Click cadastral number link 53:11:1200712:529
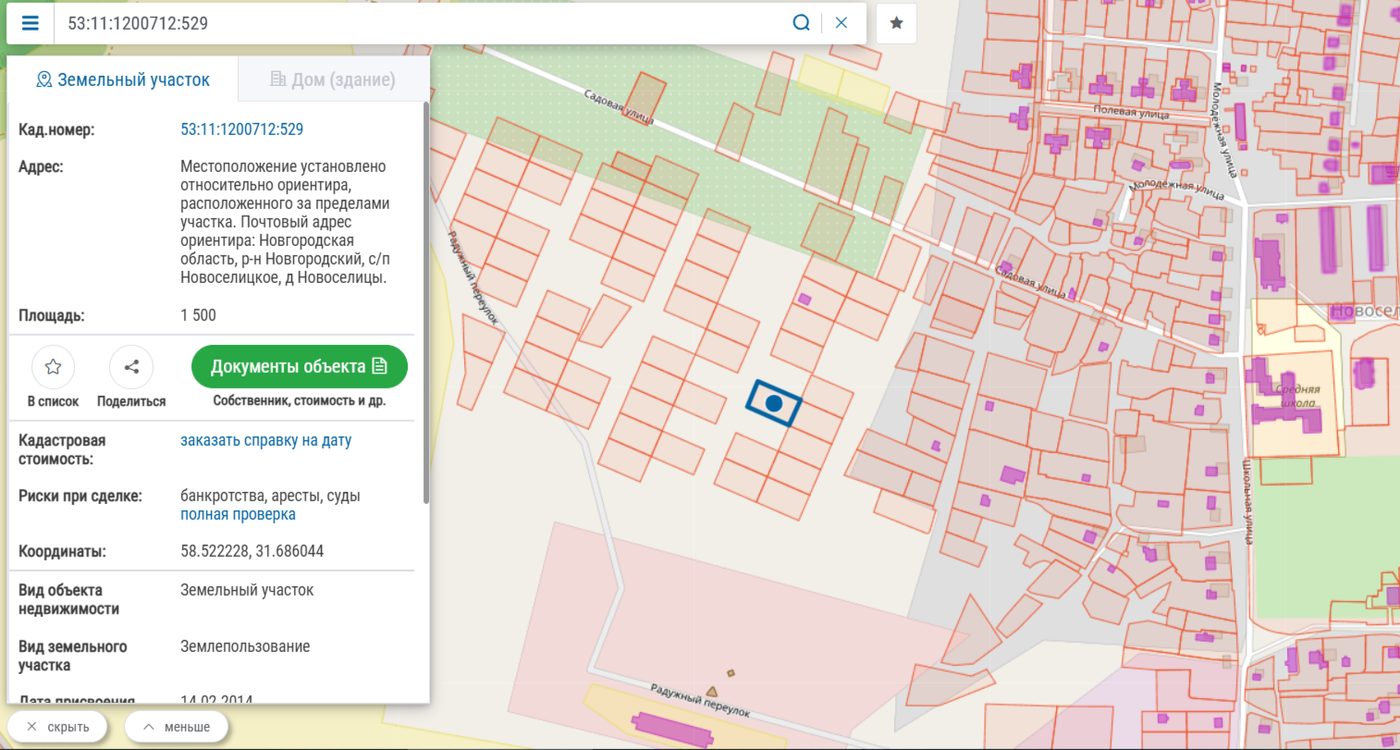The image size is (1400, 750). tap(242, 129)
